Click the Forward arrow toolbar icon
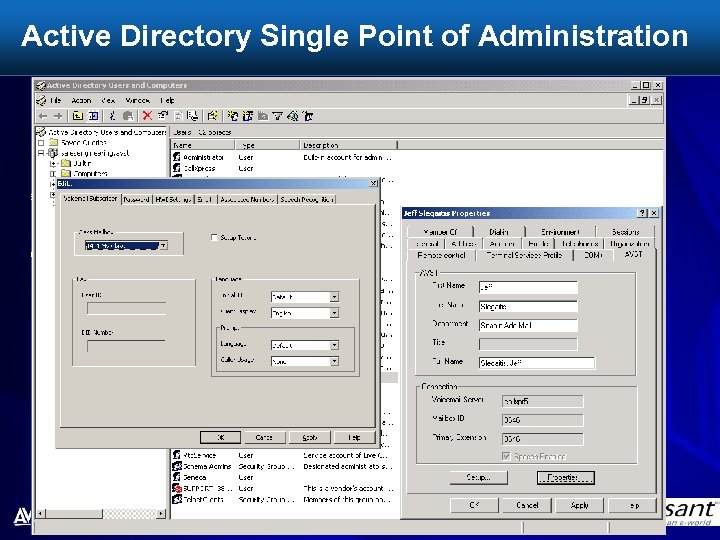 pos(58,116)
